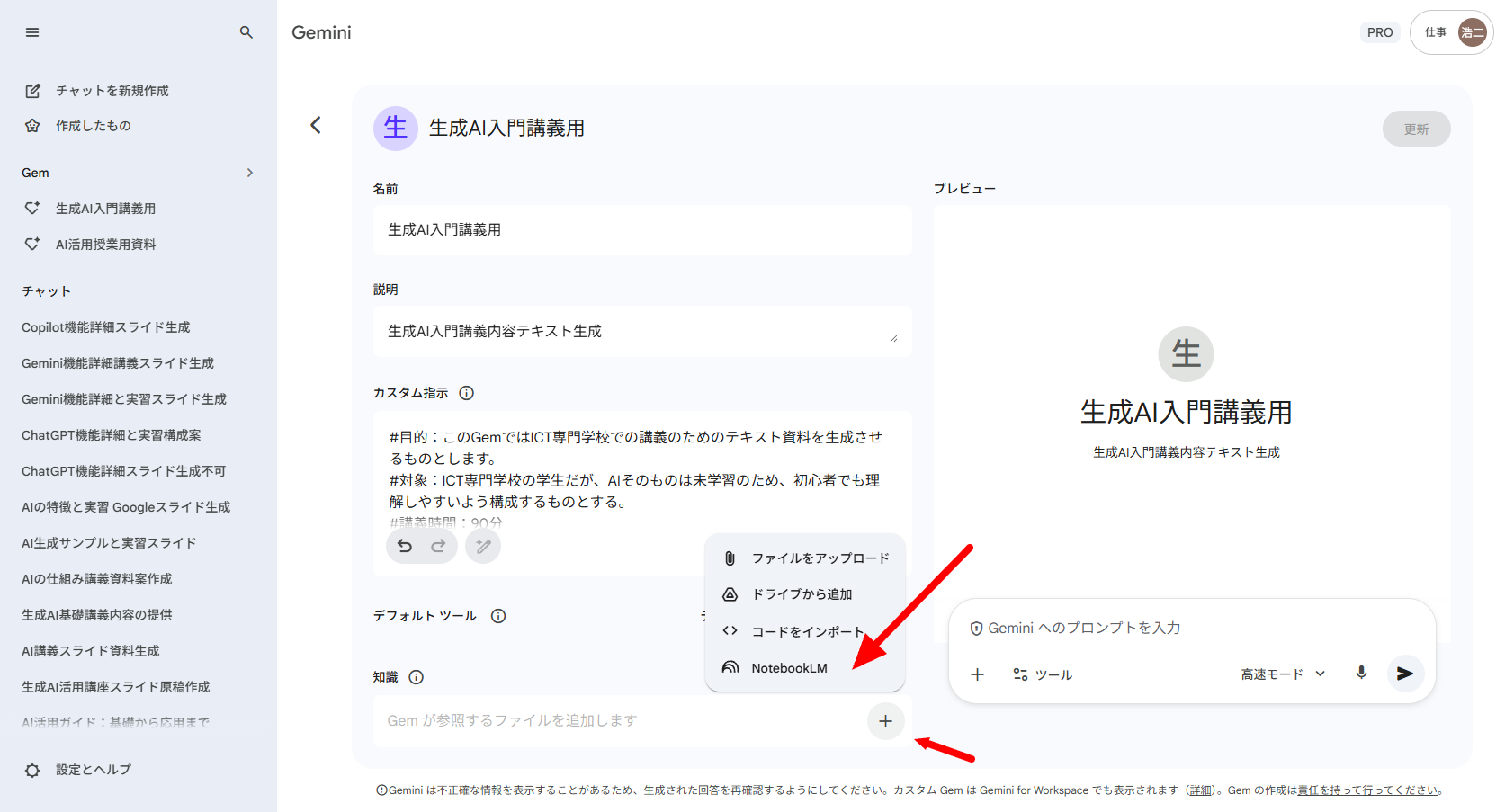Open the 設定とヘルプ settings item

pyautogui.click(x=93, y=770)
